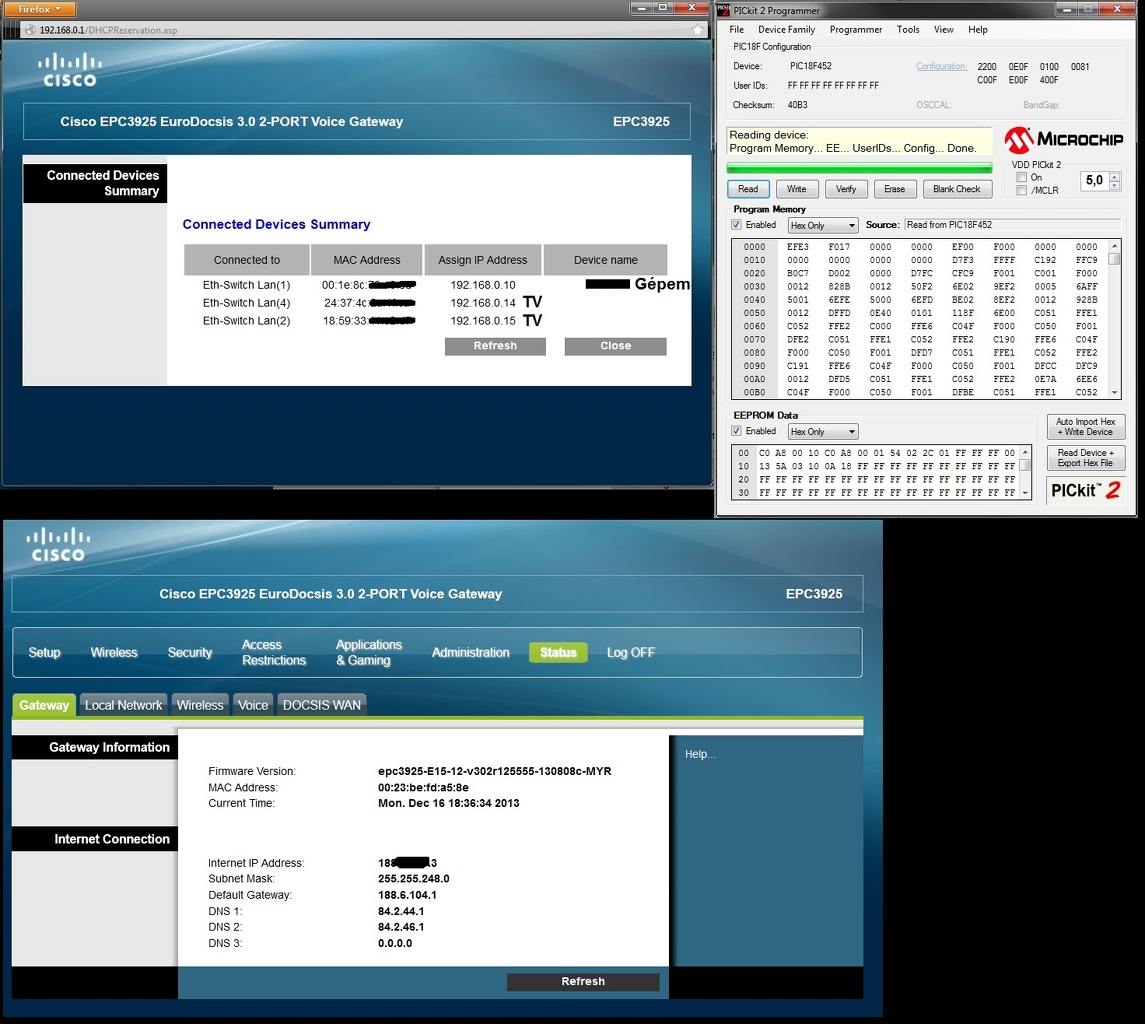Click Auto Import Hex + Write Device button

pos(1085,427)
